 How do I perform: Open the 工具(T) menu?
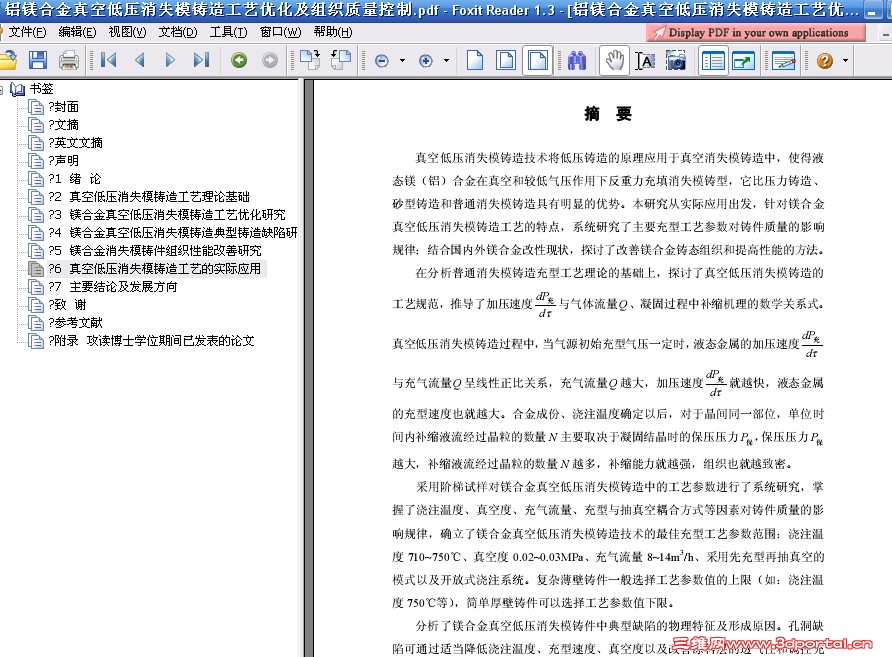tap(228, 32)
